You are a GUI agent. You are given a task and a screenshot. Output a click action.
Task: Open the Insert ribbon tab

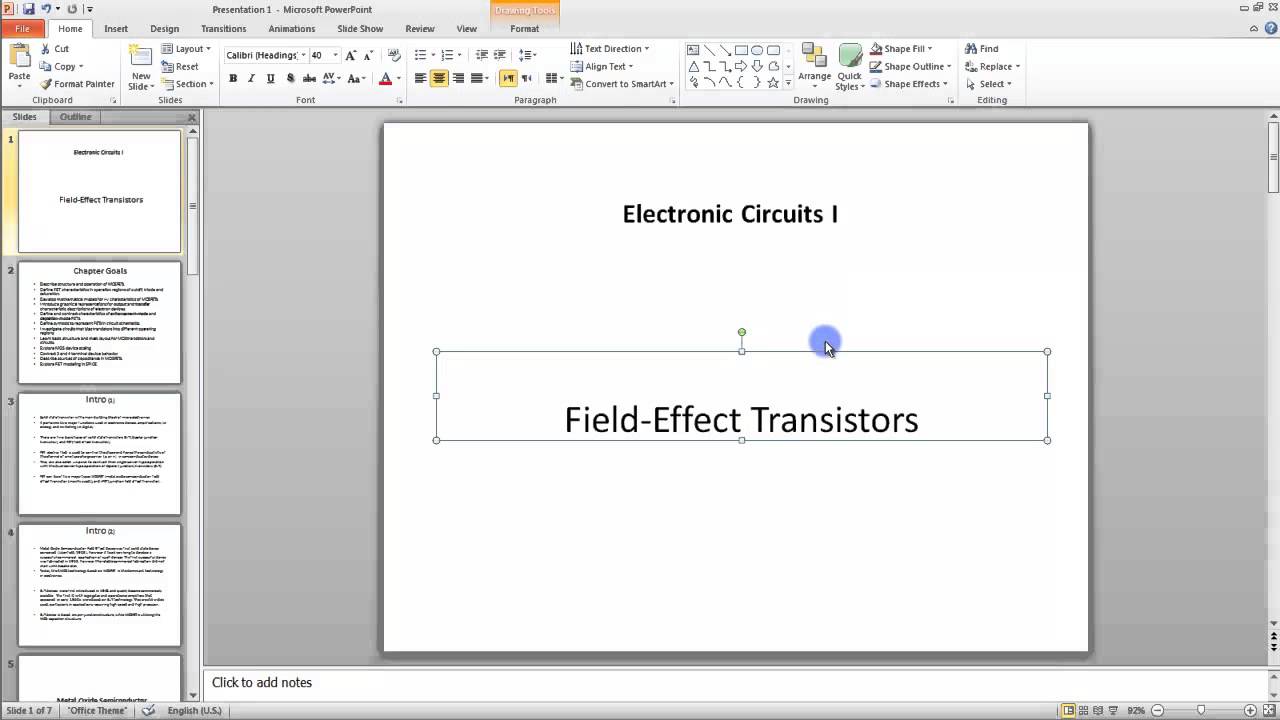(116, 29)
